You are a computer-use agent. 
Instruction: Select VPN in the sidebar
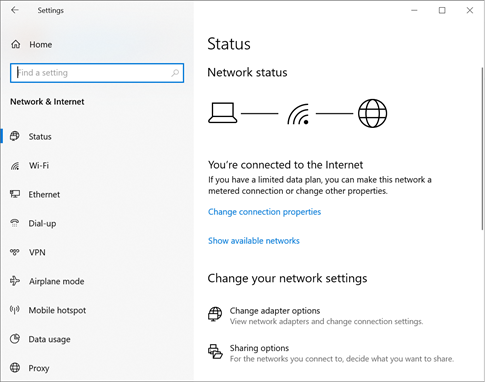[37, 253]
